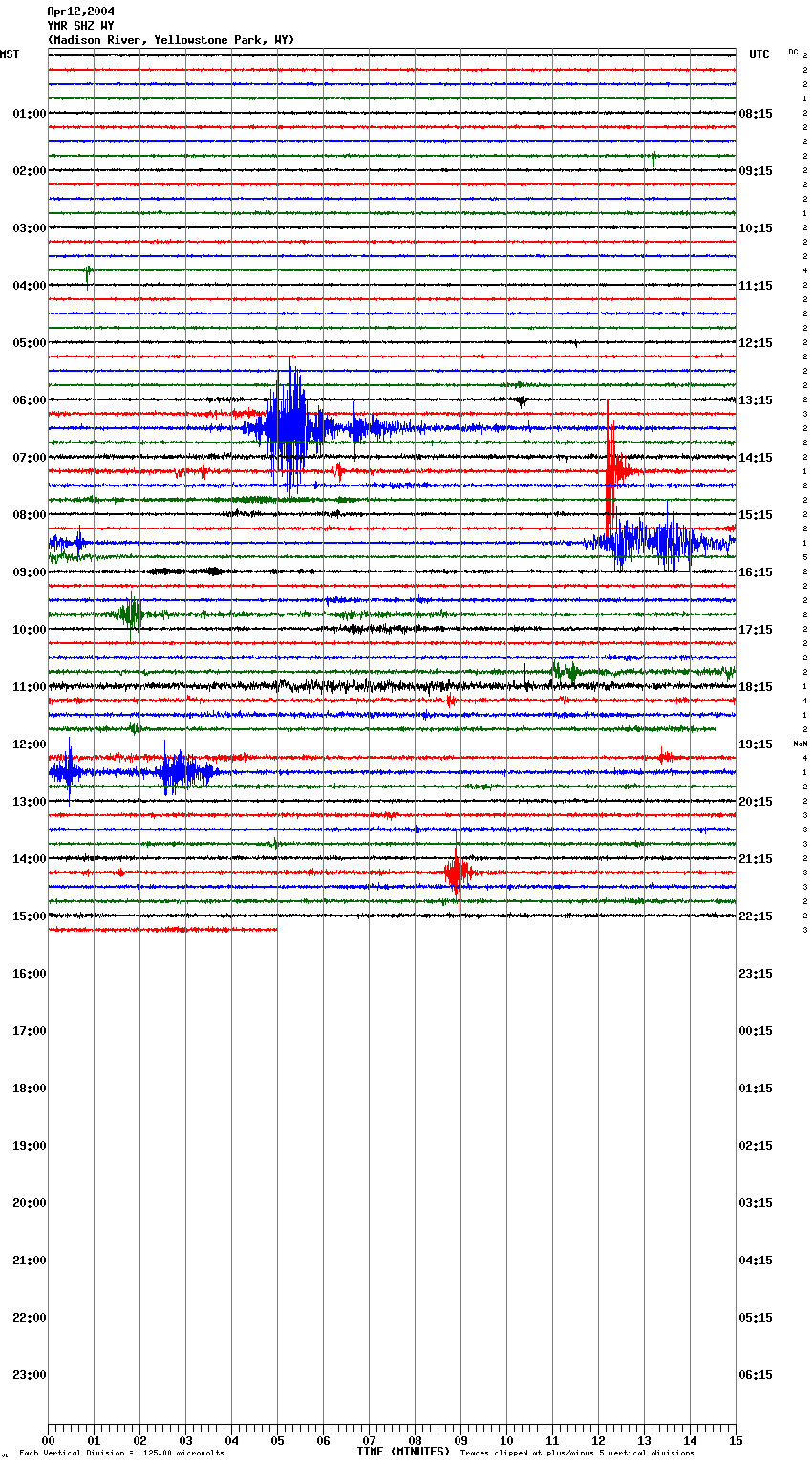
Task: Click the "UTC" time zone label
Action: point(759,54)
